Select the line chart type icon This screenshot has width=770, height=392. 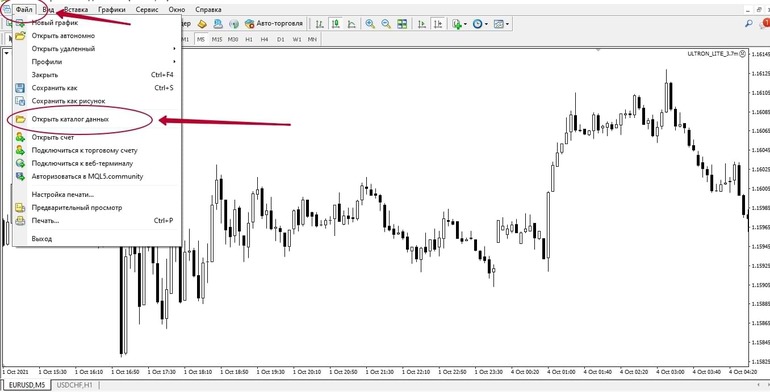coord(352,23)
